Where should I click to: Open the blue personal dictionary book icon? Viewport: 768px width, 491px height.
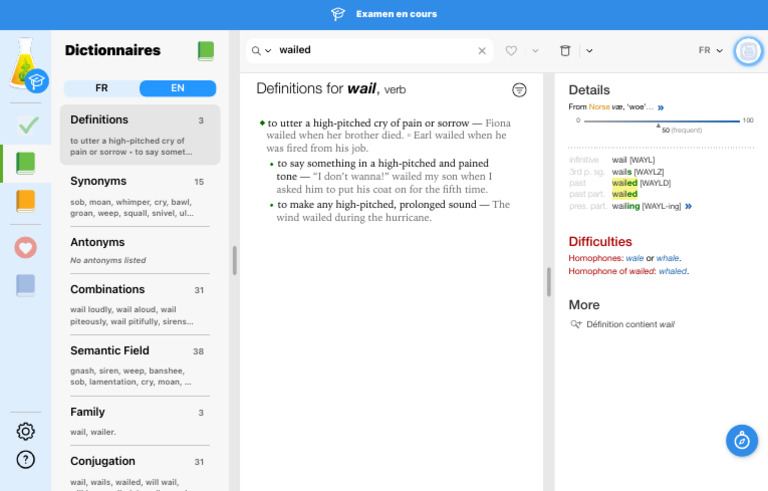(x=25, y=285)
